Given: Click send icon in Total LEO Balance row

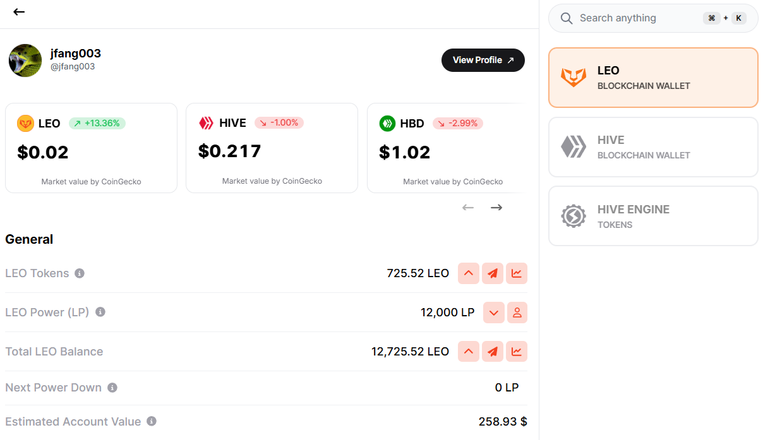Looking at the screenshot, I should click(x=492, y=351).
